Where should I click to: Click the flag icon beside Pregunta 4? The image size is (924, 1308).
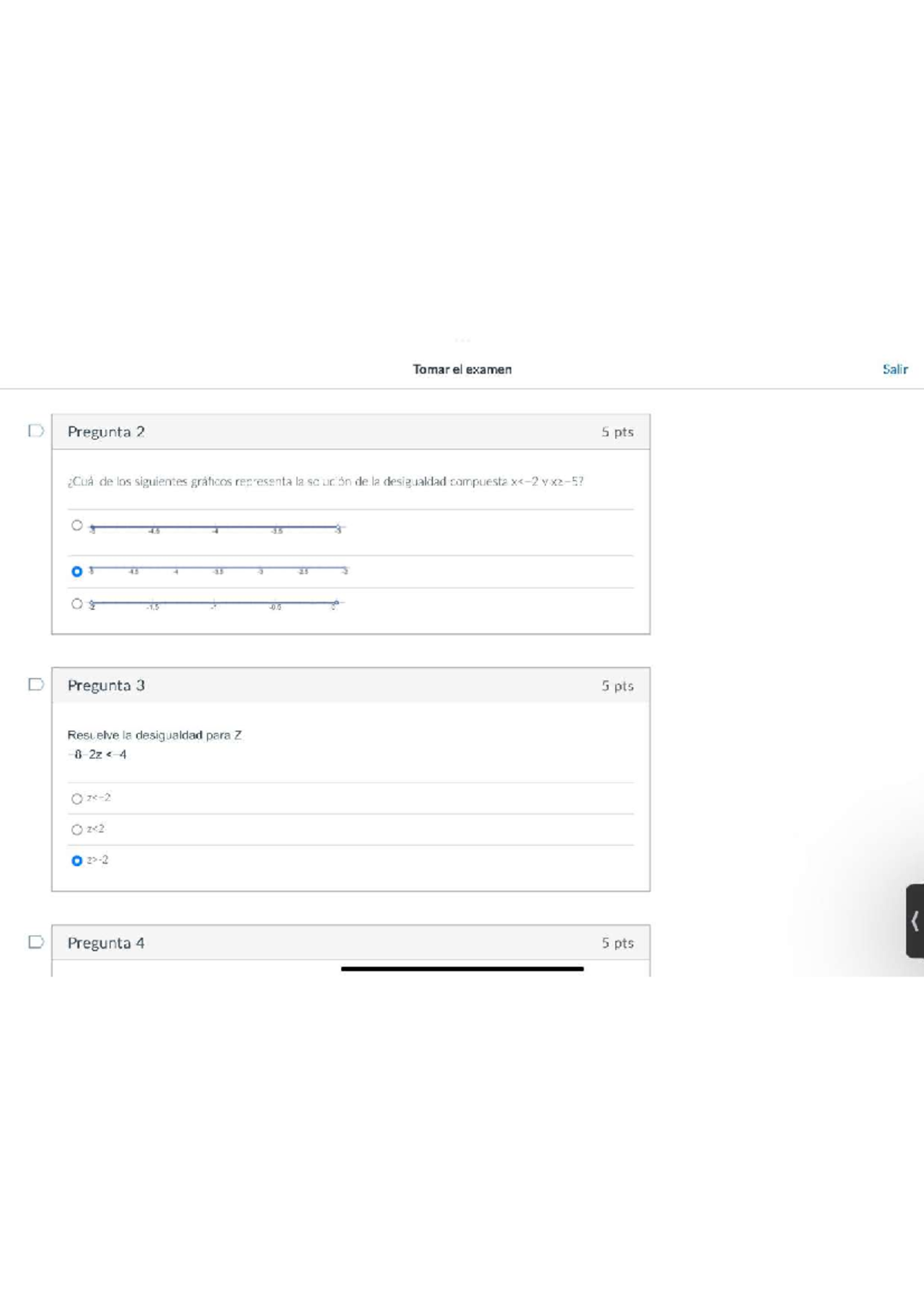35,941
